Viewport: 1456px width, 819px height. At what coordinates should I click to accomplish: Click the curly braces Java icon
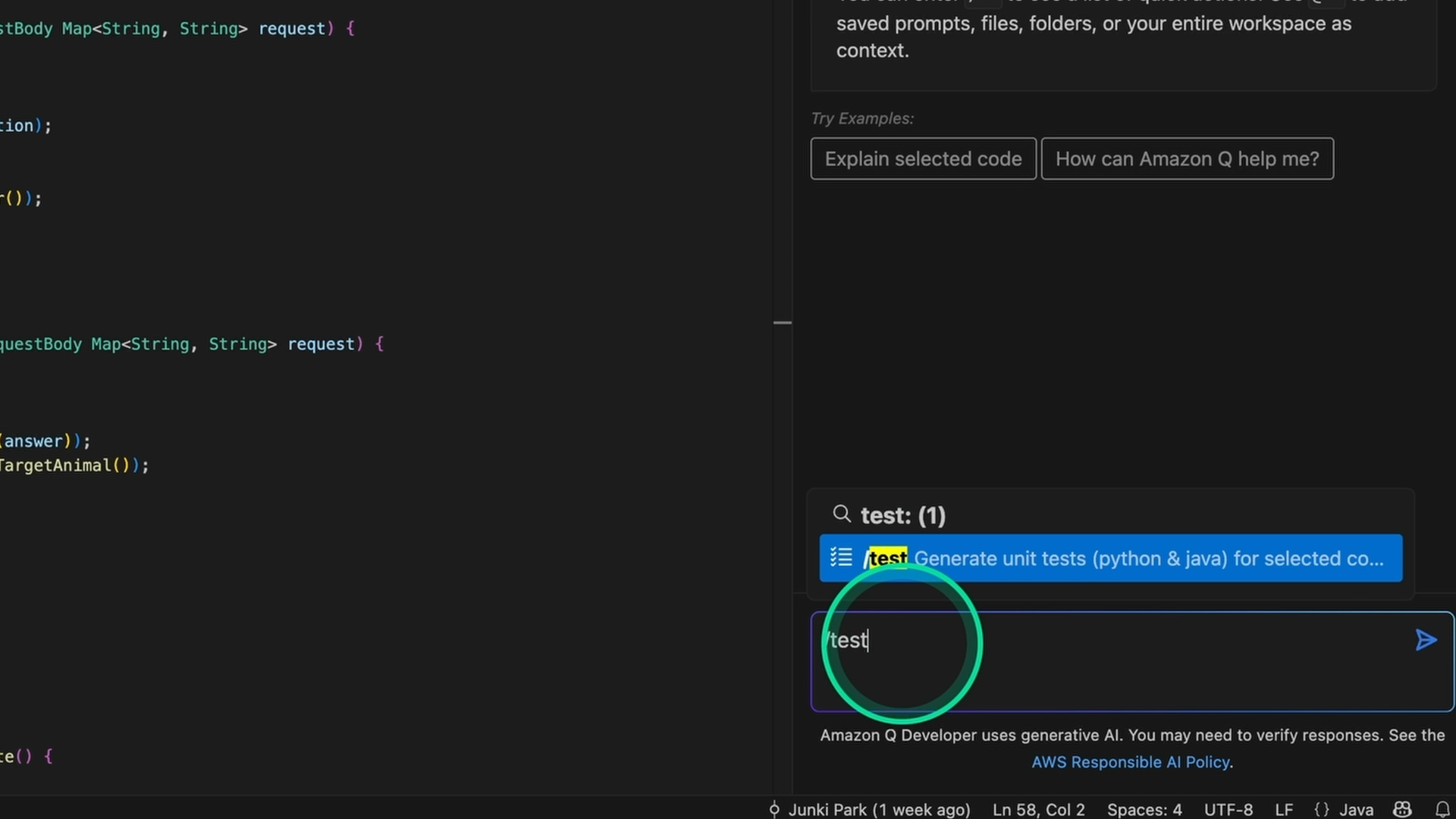[x=1322, y=809]
